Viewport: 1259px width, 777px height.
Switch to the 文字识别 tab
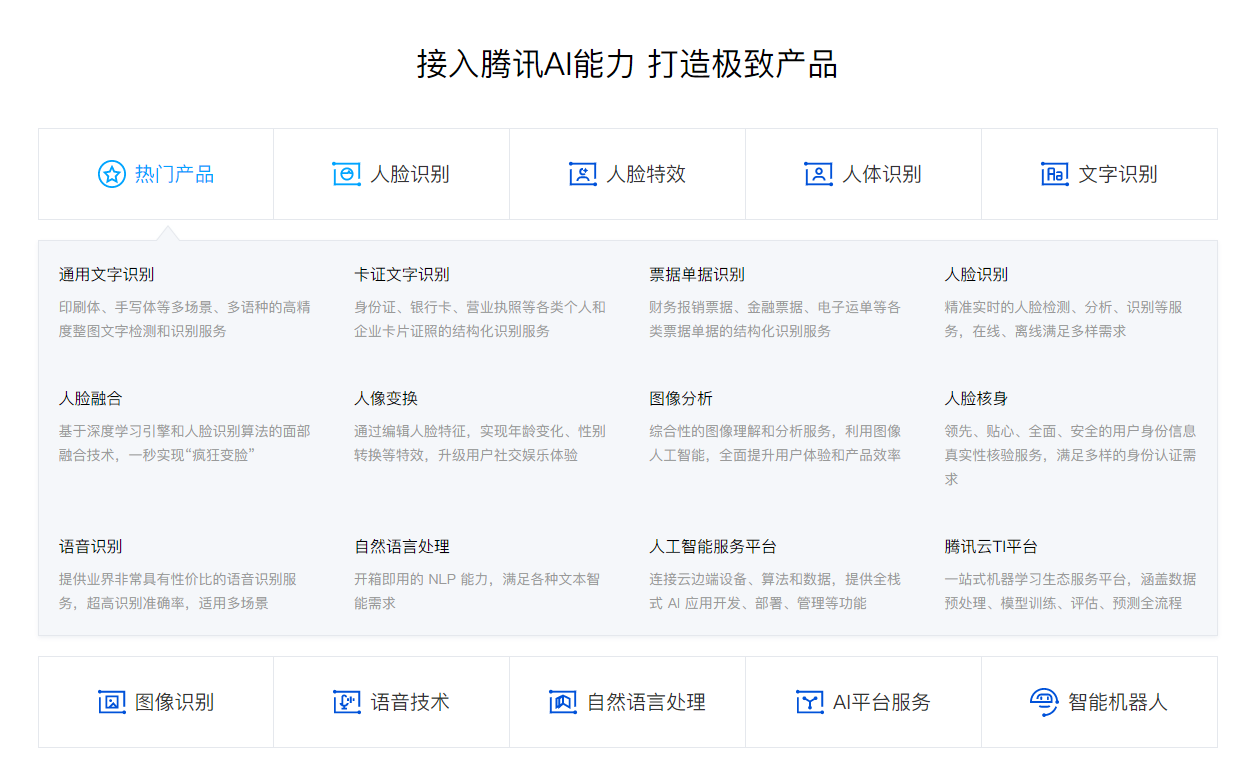[1100, 174]
